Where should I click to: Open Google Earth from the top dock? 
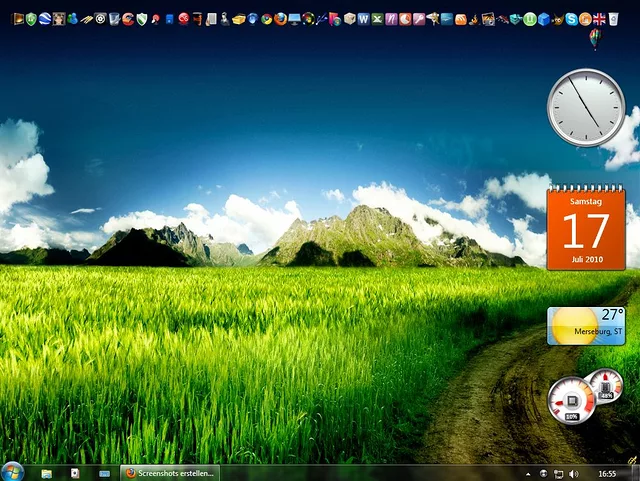click(45, 19)
